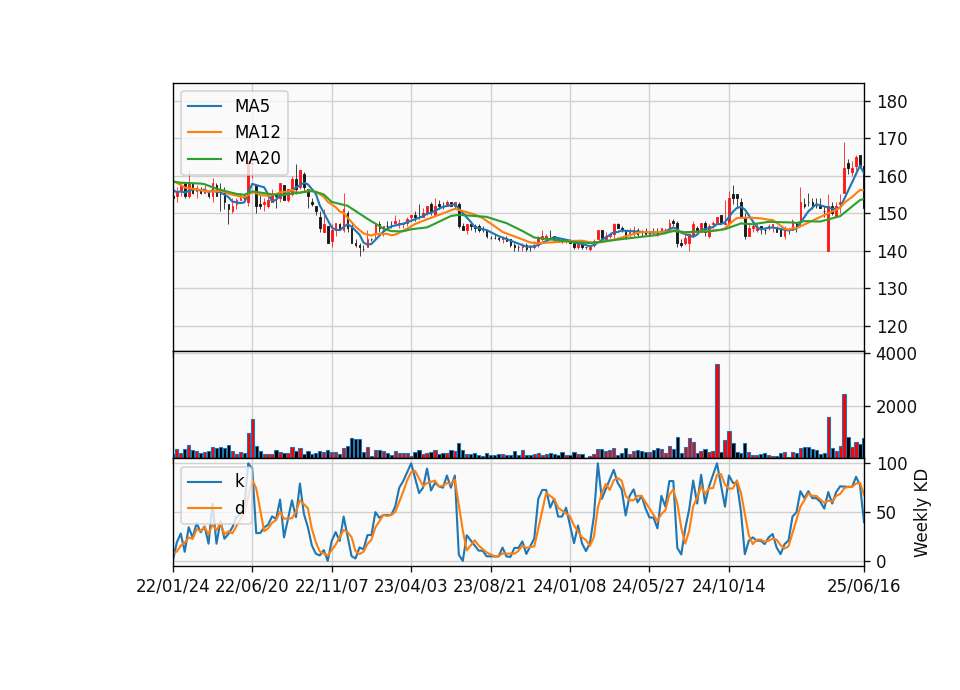Click the 25/06/16 date tick label
The image size is (960, 690).
pyautogui.click(x=864, y=587)
